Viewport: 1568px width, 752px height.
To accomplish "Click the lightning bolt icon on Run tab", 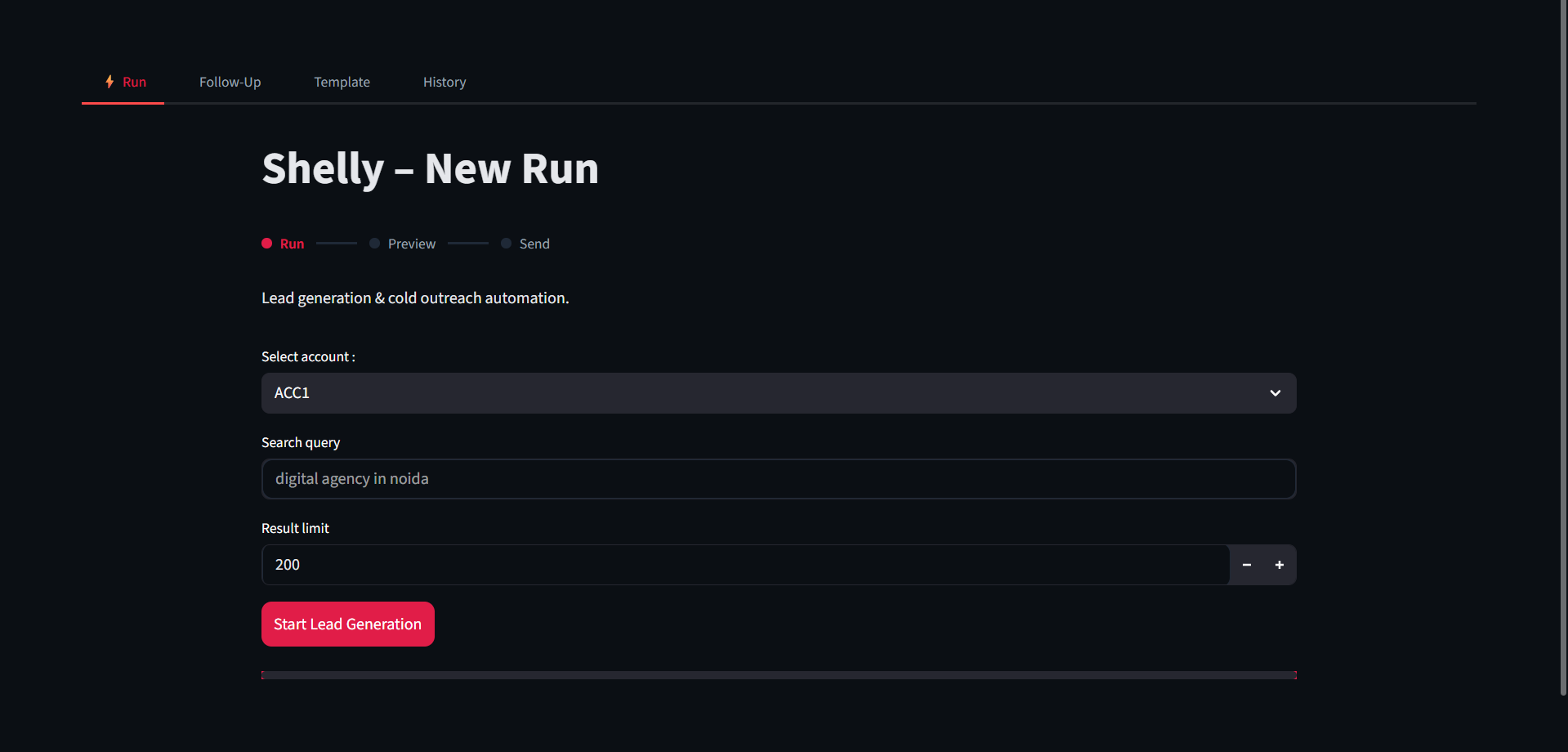I will 109,82.
